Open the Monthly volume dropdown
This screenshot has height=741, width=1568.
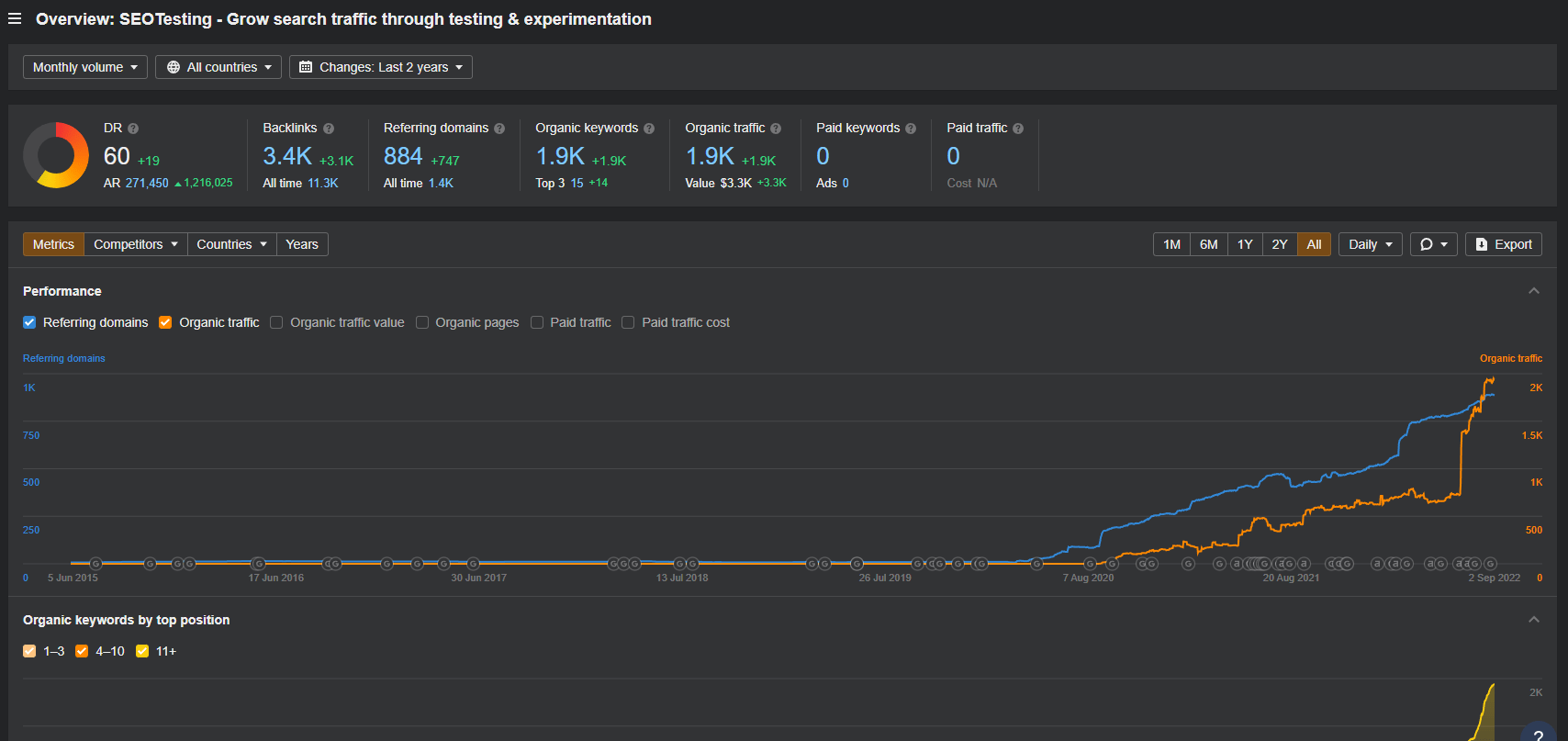pos(85,67)
